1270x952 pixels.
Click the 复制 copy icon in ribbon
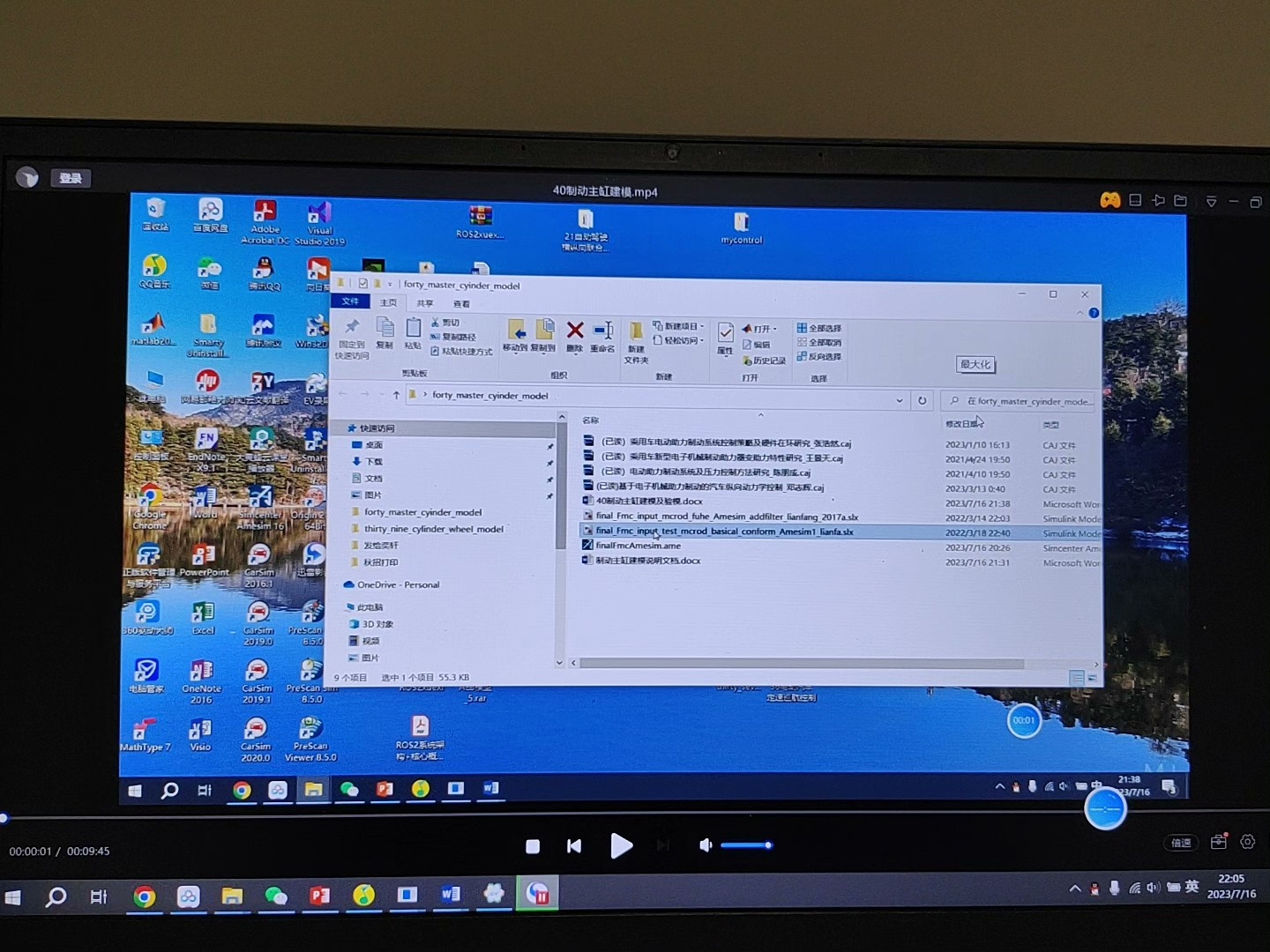point(385,334)
